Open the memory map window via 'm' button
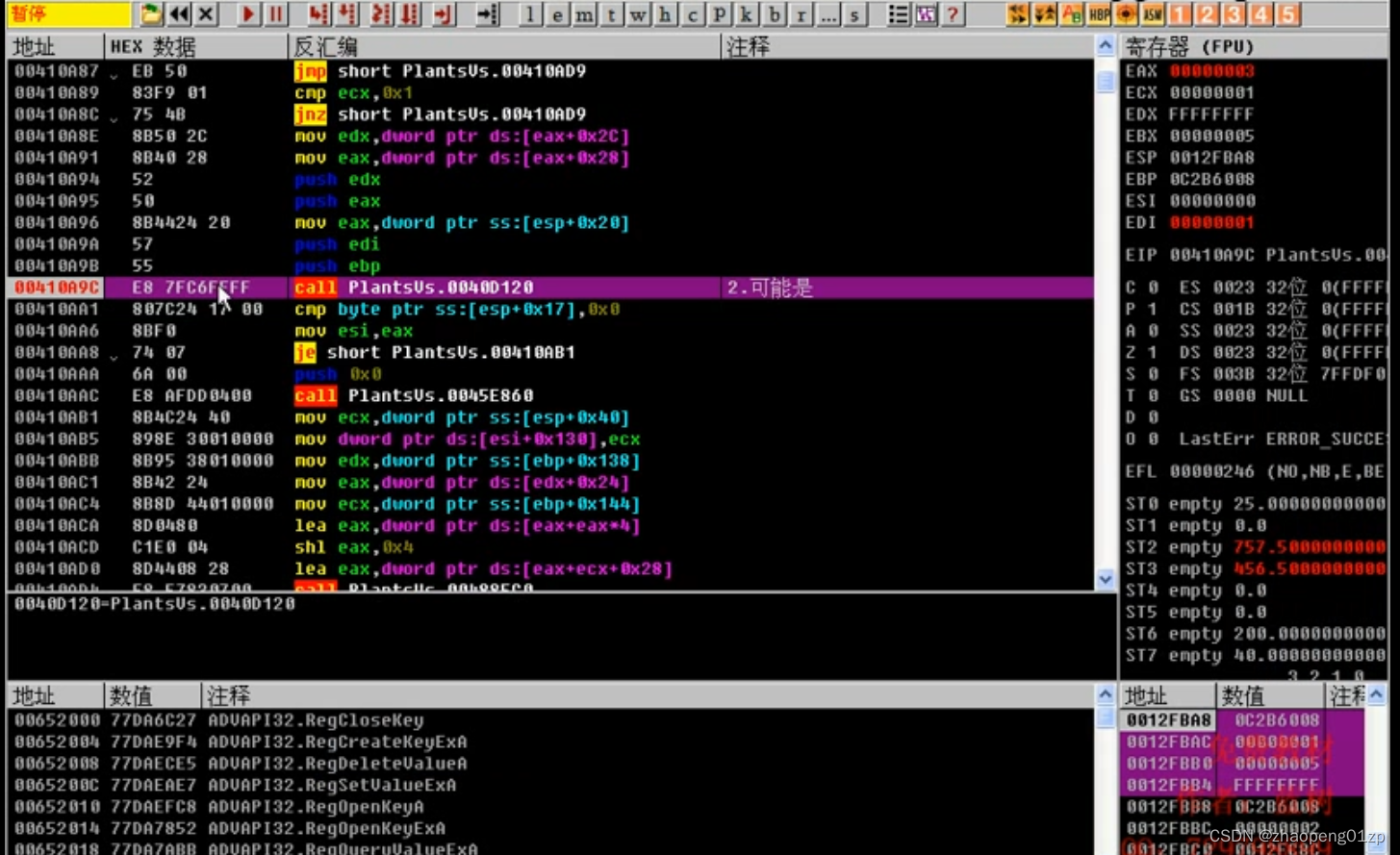1400x855 pixels. point(584,15)
